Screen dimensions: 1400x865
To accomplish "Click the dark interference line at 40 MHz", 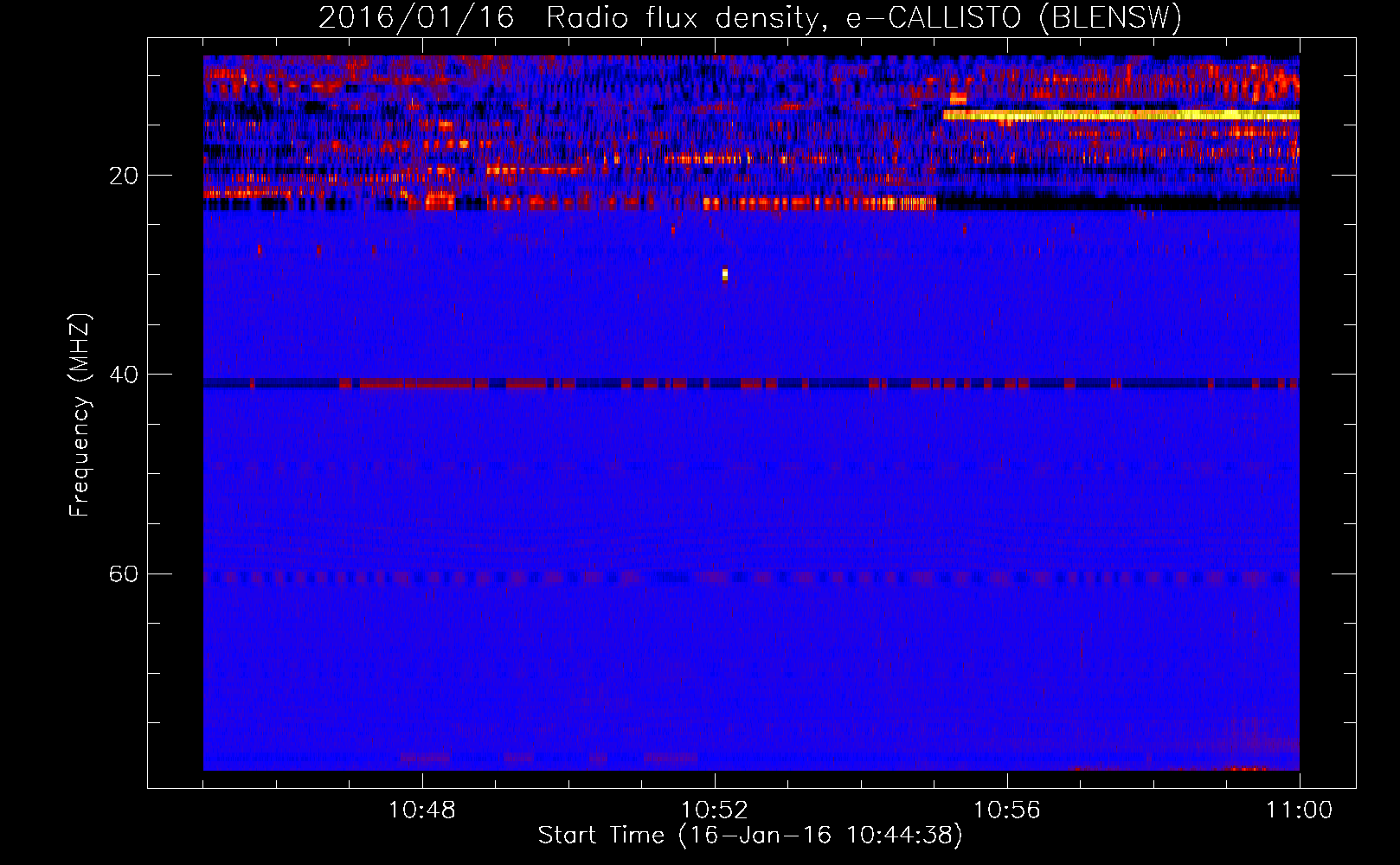I will (751, 383).
